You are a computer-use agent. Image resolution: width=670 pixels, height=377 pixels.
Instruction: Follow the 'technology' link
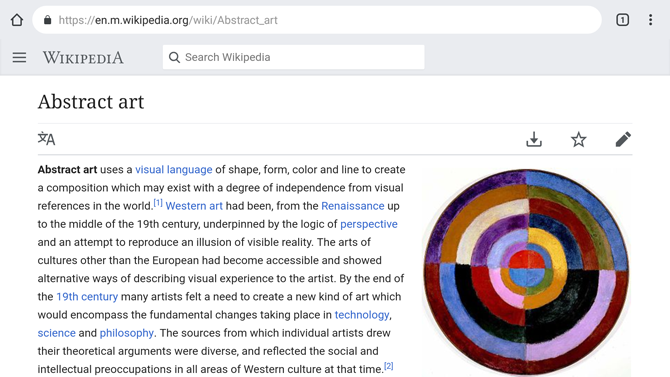[362, 315]
